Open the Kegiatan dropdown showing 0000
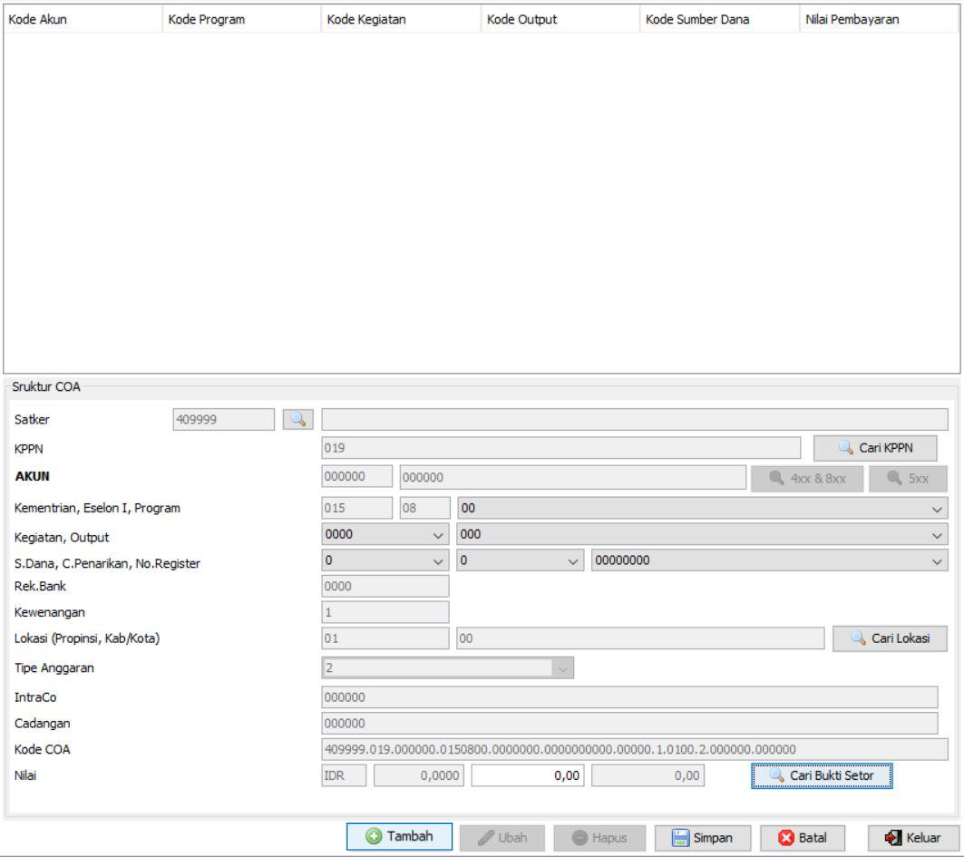 [438, 535]
